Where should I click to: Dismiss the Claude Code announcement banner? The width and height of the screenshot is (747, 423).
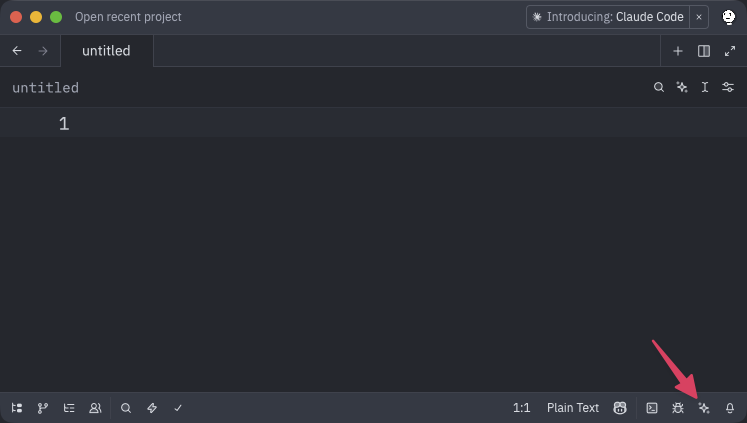point(699,17)
